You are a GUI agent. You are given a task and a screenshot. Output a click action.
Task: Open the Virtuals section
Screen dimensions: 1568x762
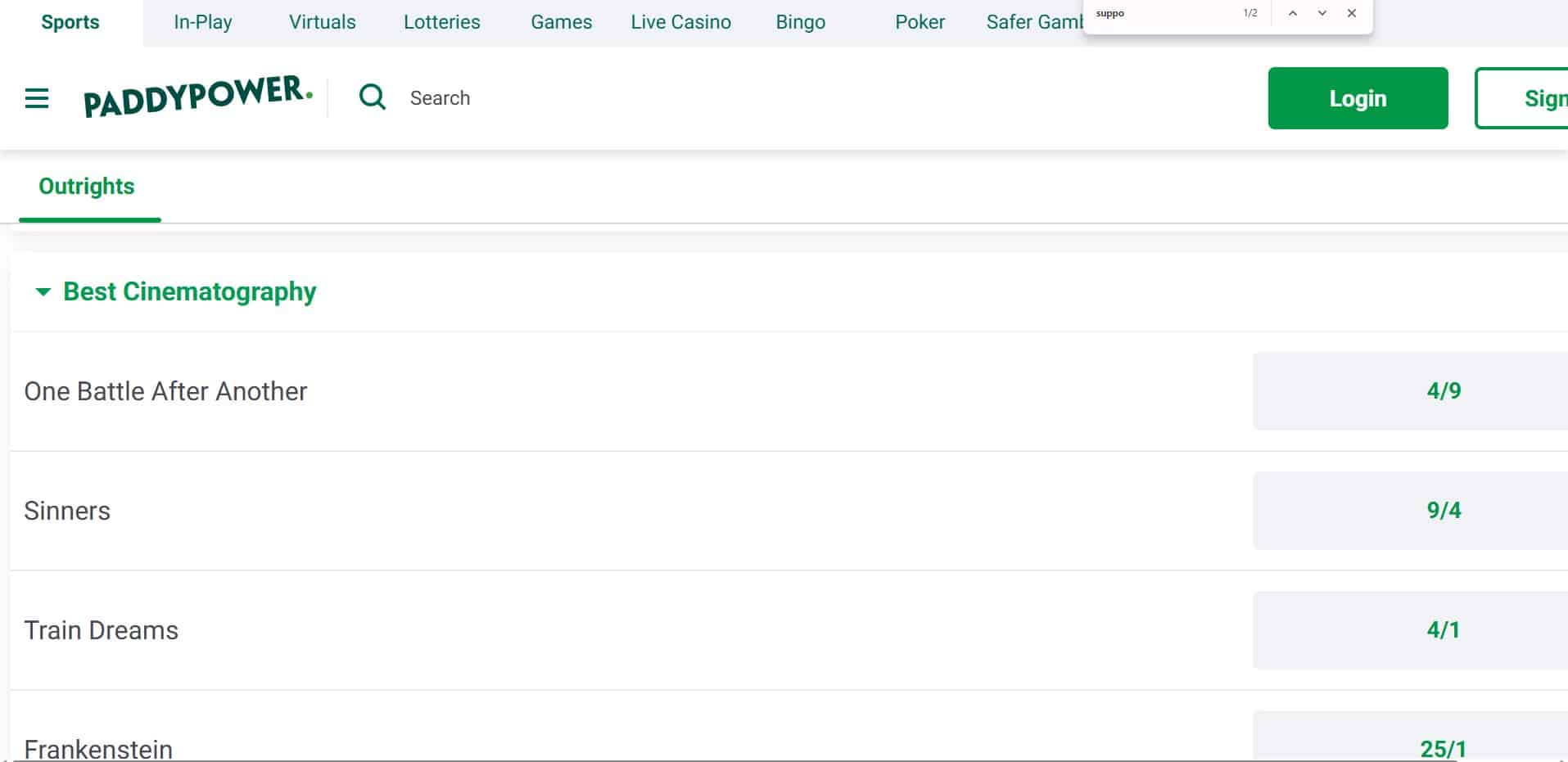(322, 22)
